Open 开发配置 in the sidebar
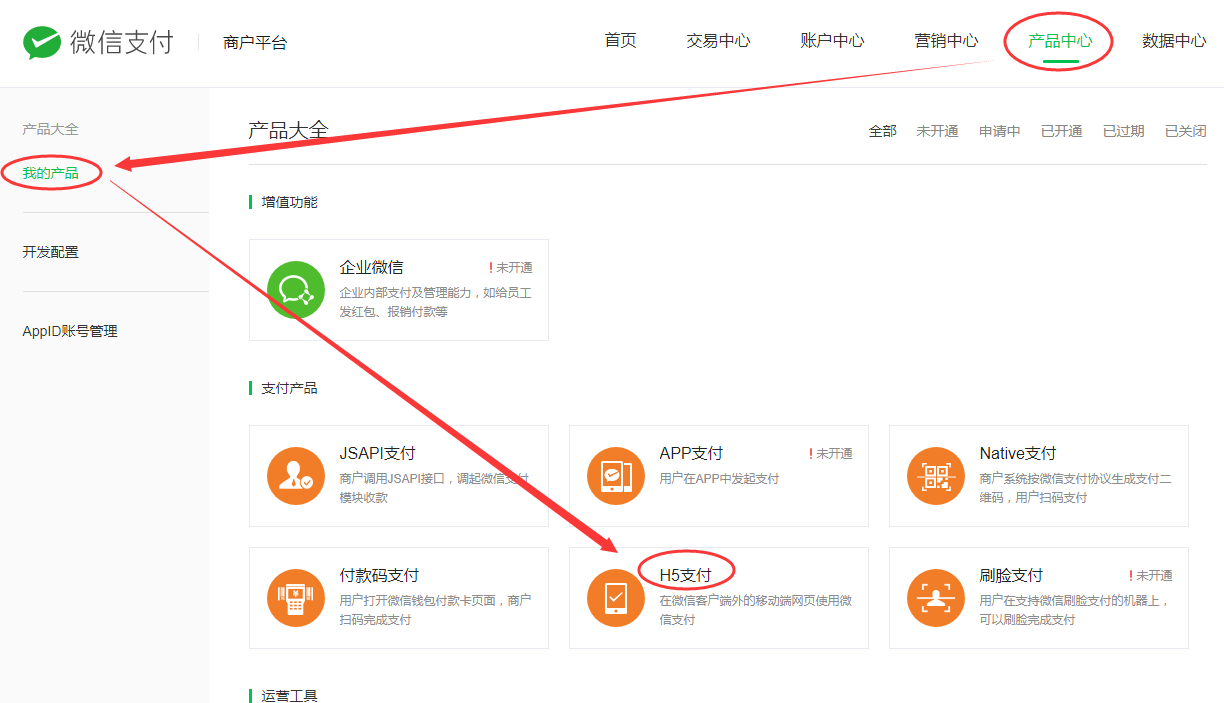 [50, 252]
